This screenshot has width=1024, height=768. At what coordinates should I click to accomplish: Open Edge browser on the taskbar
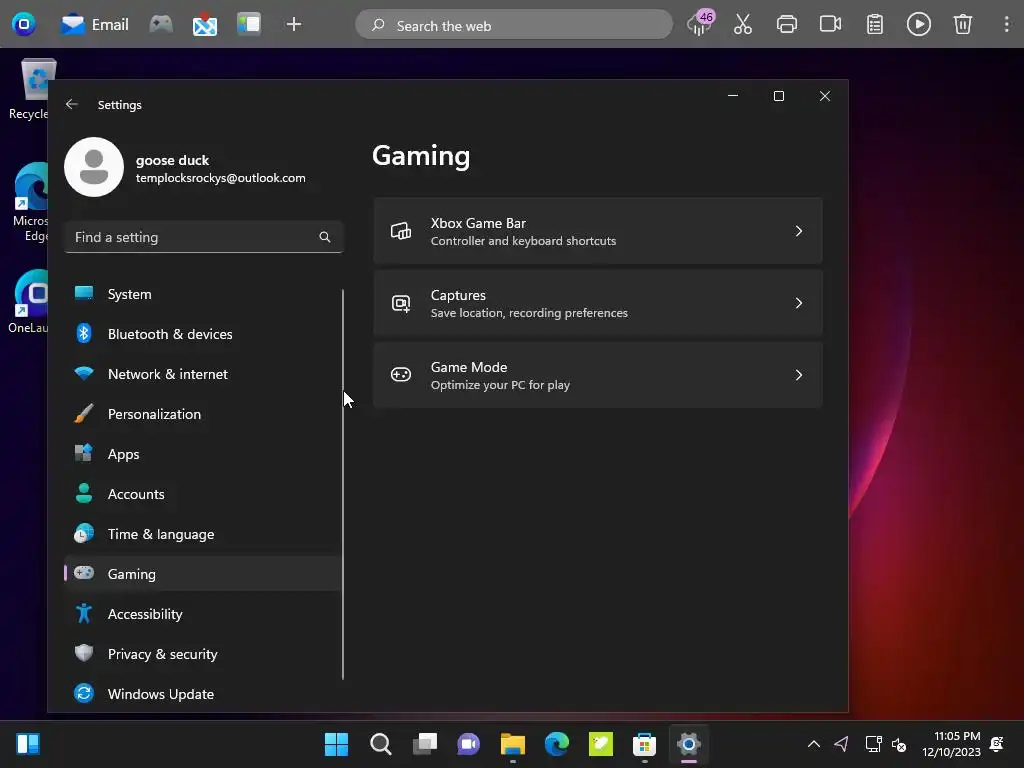(556, 744)
